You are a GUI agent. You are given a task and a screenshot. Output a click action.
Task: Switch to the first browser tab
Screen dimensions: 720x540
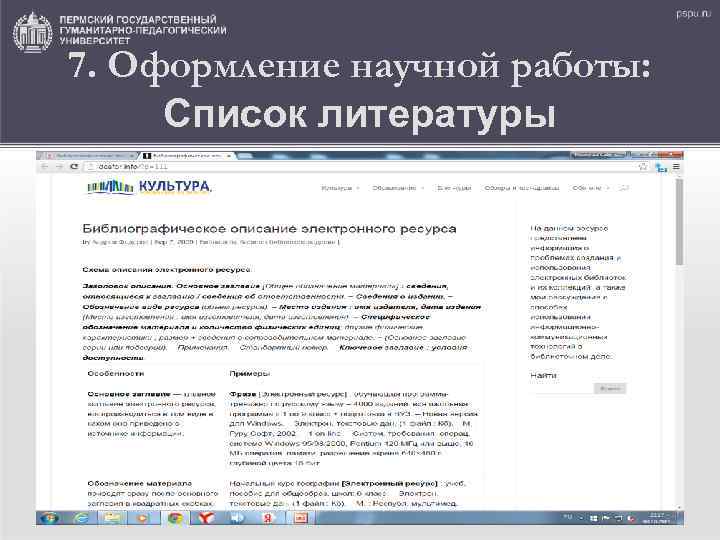(x=88, y=156)
